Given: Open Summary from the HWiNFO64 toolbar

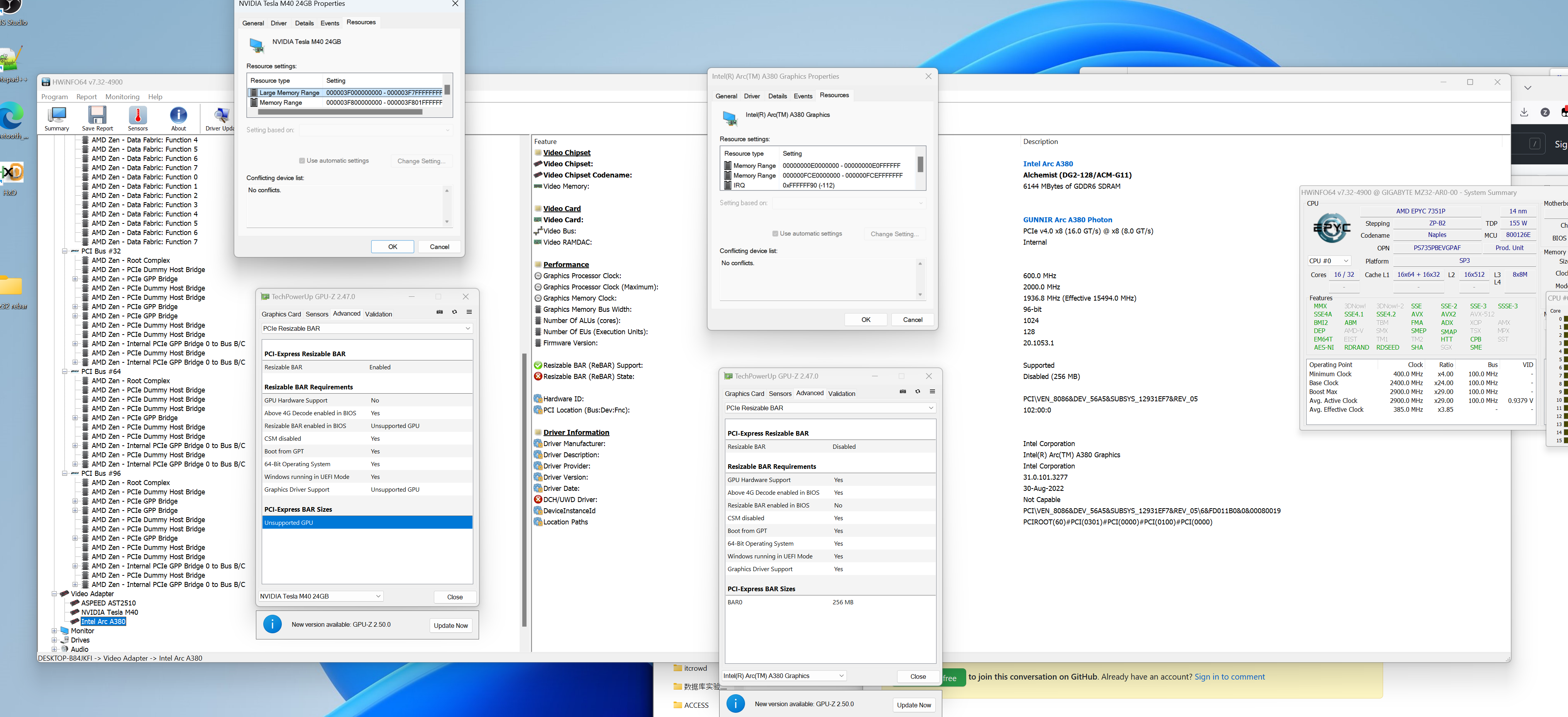Looking at the screenshot, I should (x=57, y=118).
